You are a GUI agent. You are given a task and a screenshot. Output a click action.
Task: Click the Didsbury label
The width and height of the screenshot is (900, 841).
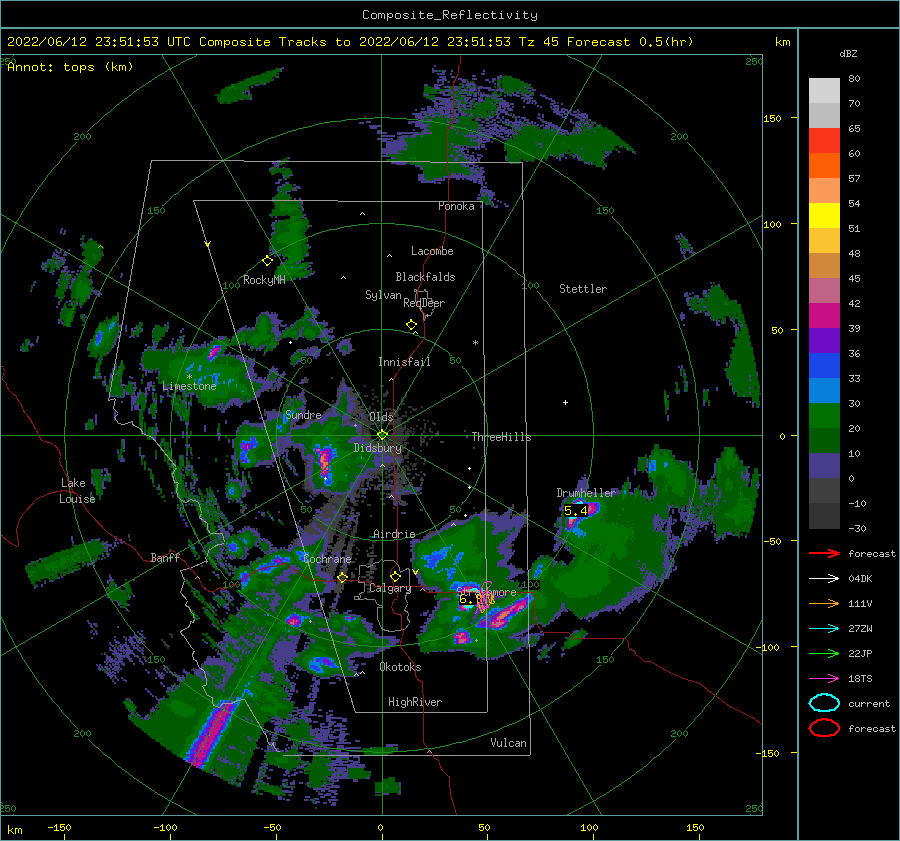click(x=377, y=448)
